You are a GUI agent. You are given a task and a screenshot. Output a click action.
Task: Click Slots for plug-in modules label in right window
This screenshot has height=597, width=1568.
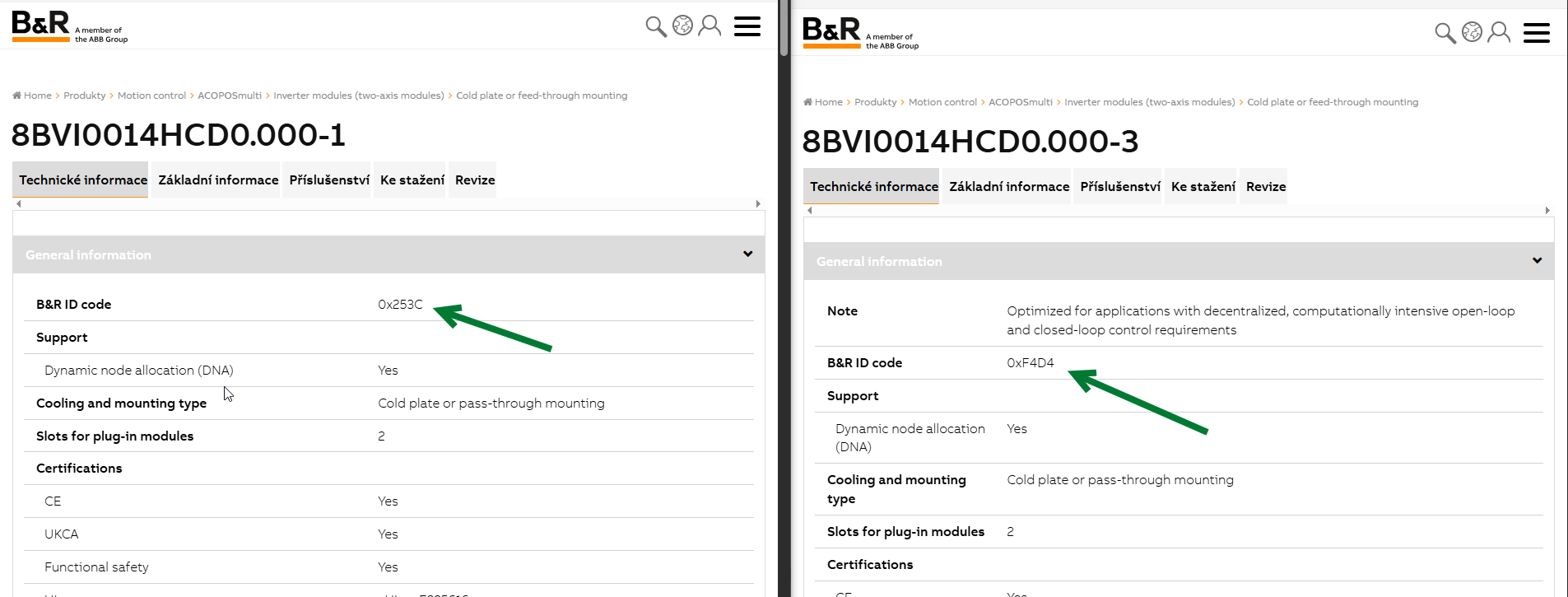pos(905,532)
